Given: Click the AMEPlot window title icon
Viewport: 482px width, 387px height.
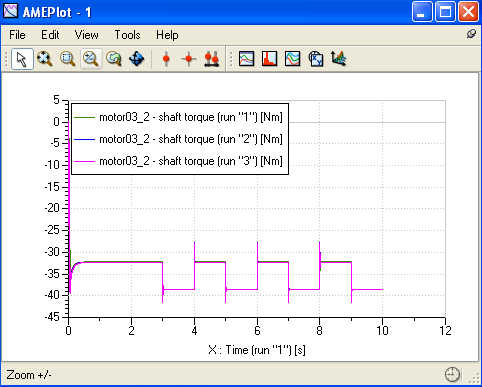Looking at the screenshot, I should click(x=10, y=11).
